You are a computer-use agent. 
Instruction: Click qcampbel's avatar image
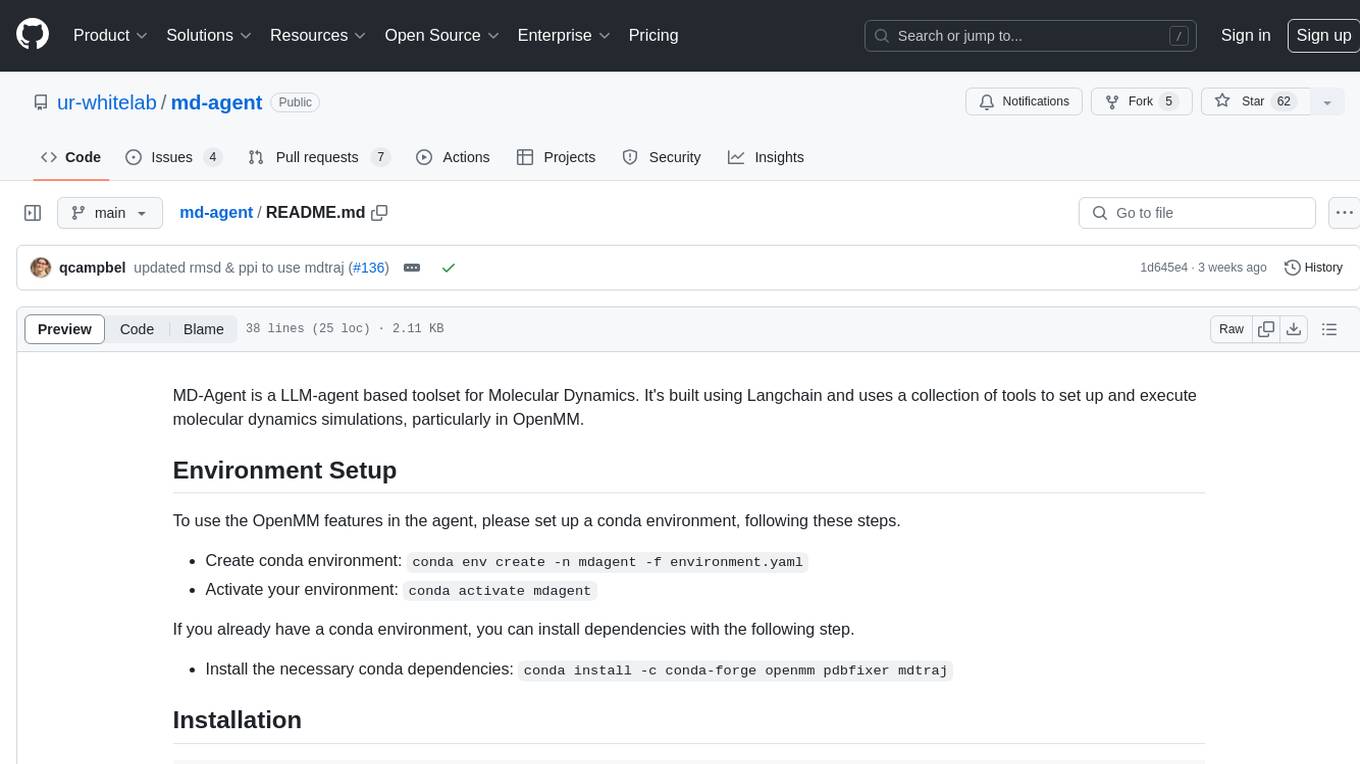(41, 268)
